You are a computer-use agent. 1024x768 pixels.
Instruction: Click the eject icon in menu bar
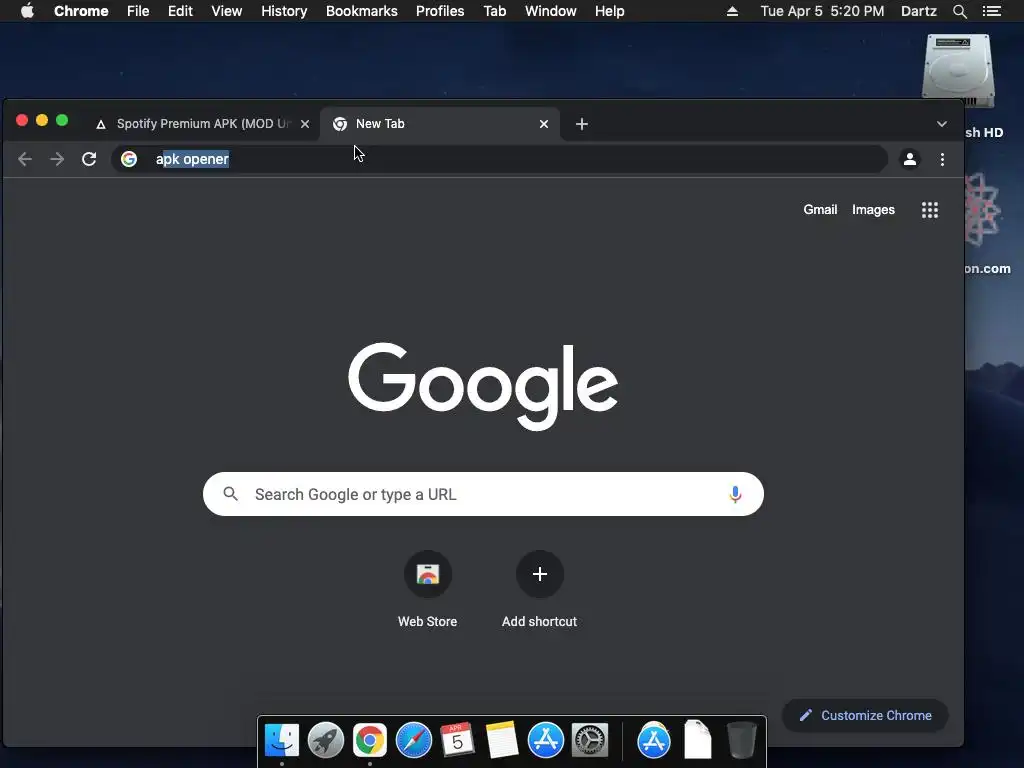[x=732, y=11]
